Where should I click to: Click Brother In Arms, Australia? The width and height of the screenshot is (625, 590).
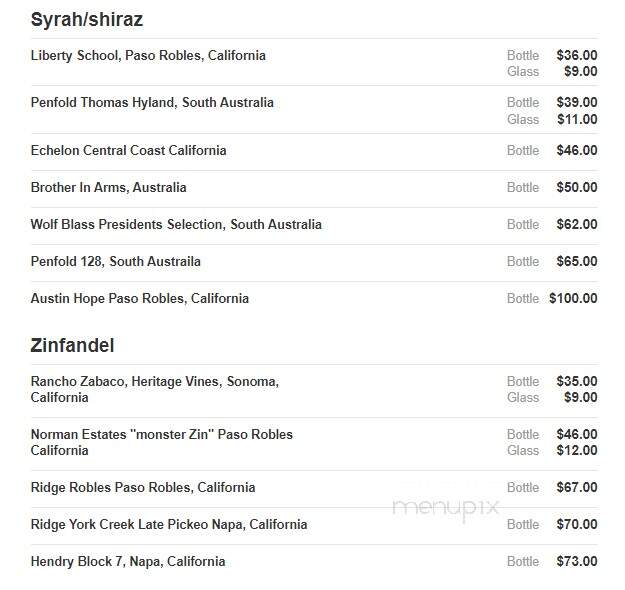pos(108,187)
